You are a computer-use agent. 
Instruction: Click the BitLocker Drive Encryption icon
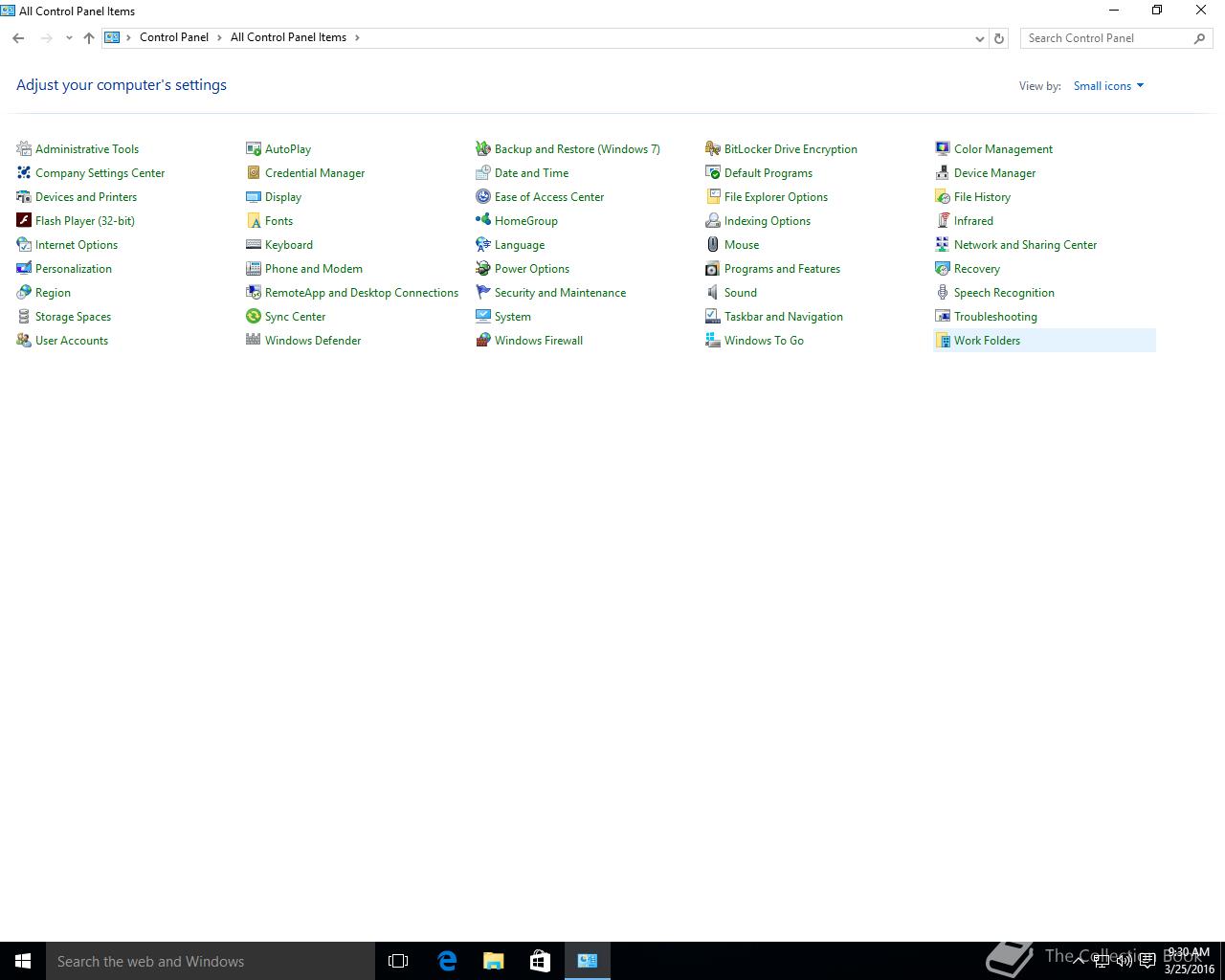pyautogui.click(x=713, y=148)
